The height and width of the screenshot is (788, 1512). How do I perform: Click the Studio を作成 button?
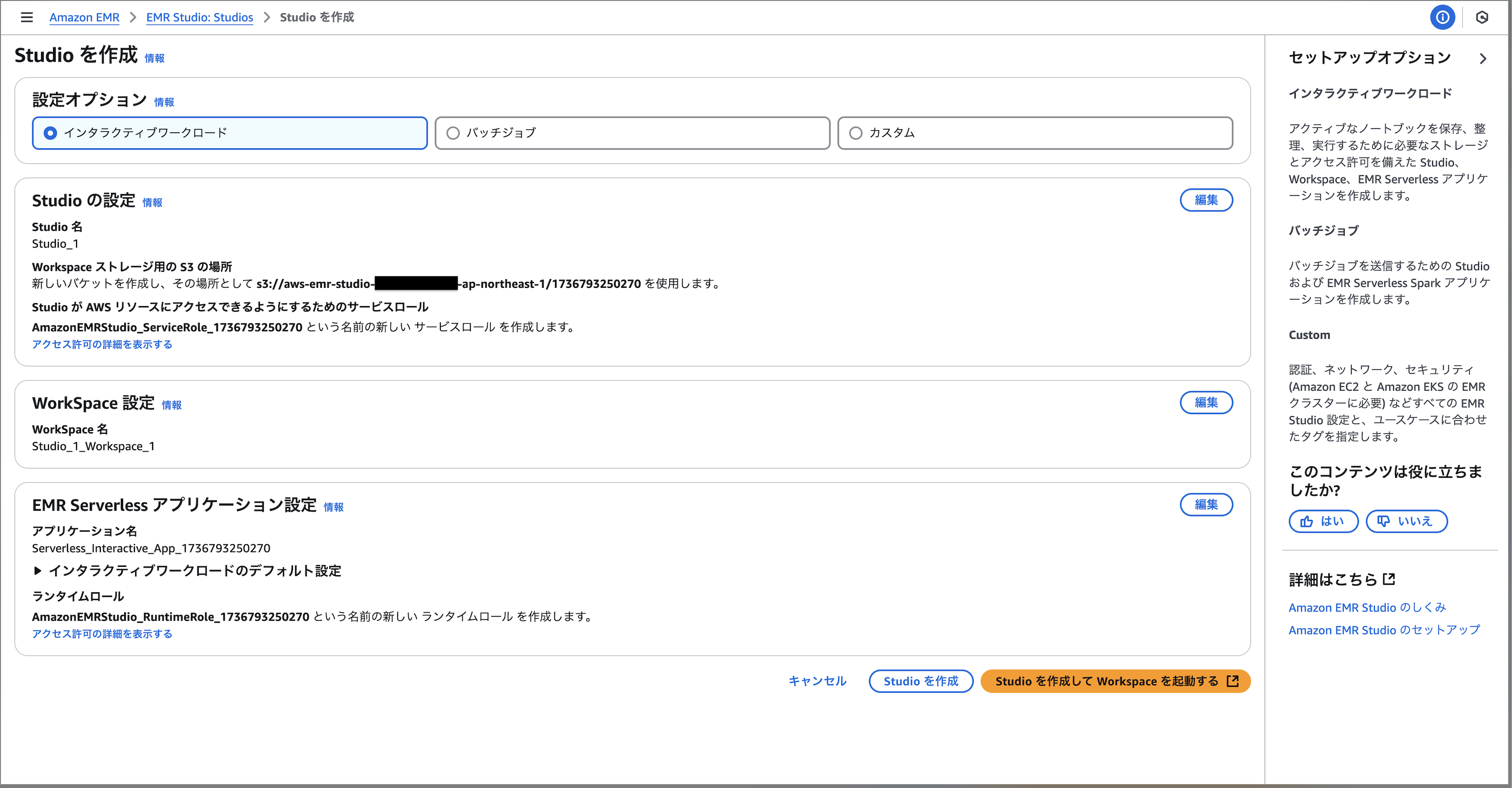[x=921, y=681]
